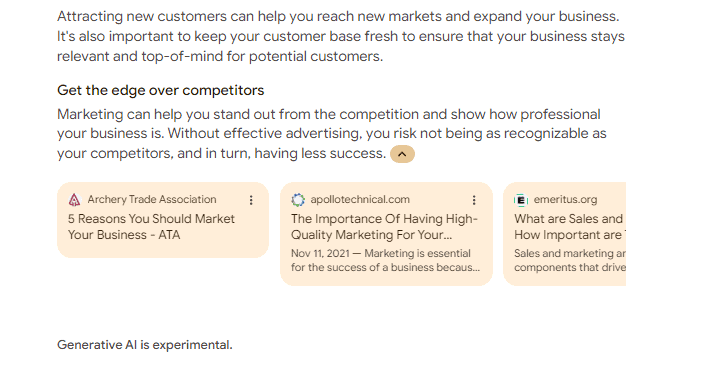Click the apollotechnical.com circular favicon

coord(298,199)
